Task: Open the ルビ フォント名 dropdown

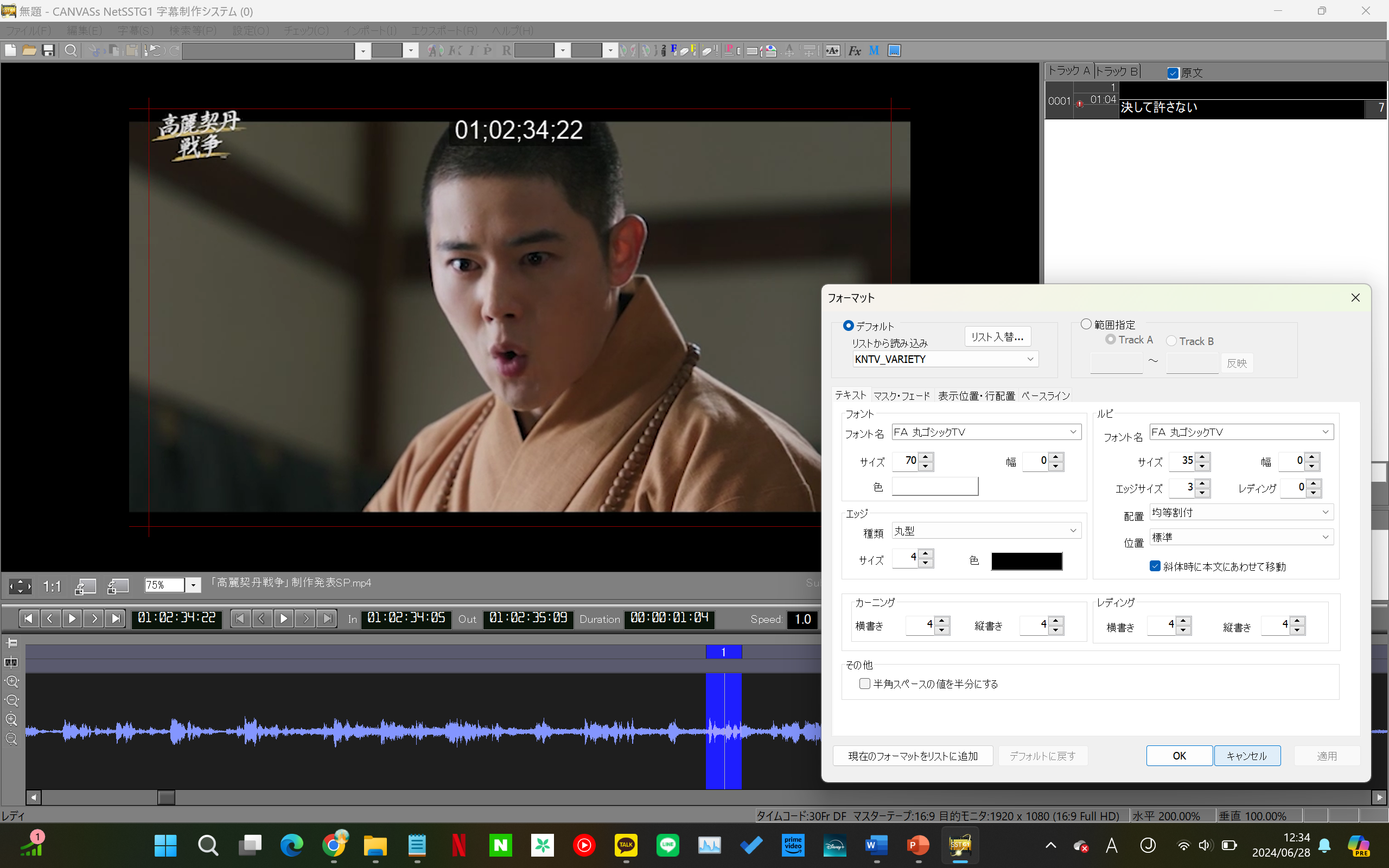Action: (x=1241, y=432)
